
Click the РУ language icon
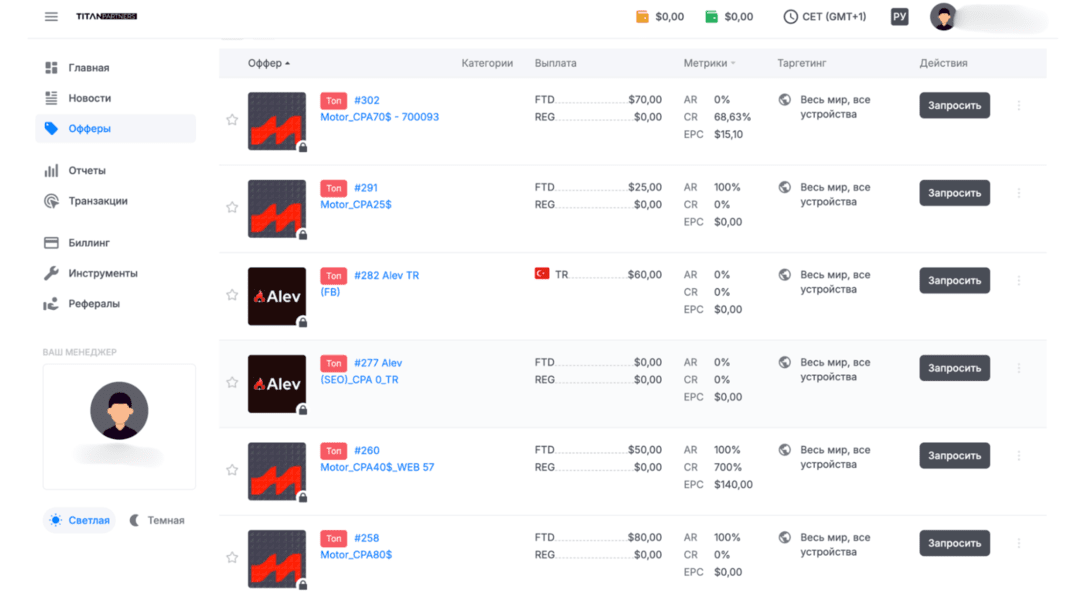(898, 16)
